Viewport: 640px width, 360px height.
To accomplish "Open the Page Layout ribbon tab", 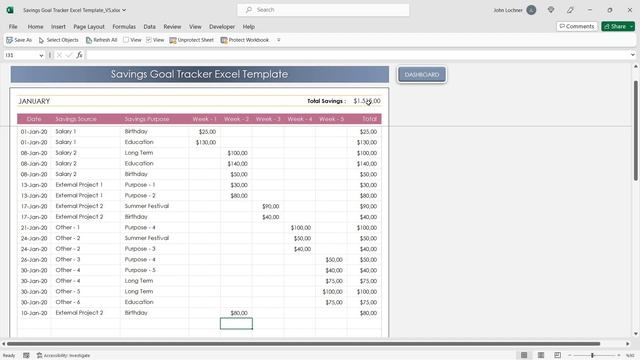I will (89, 27).
